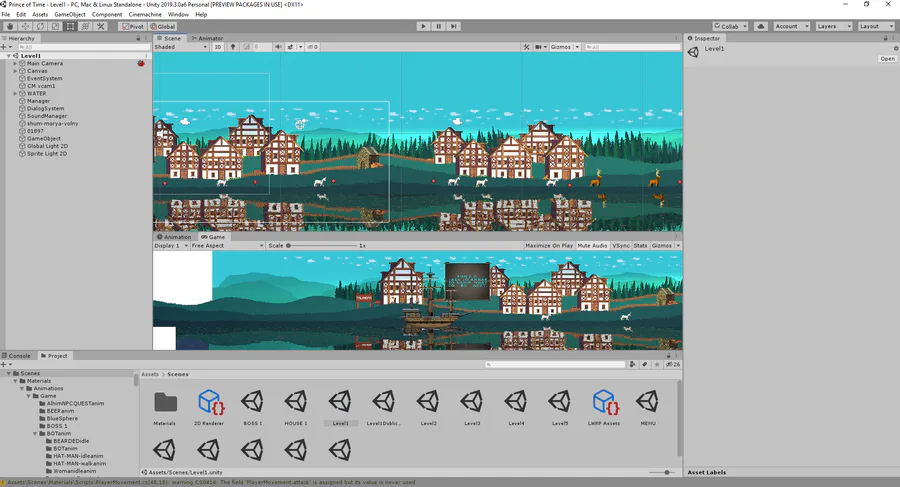Show Stats in Game view
The width and height of the screenshot is (900, 487).
click(641, 246)
